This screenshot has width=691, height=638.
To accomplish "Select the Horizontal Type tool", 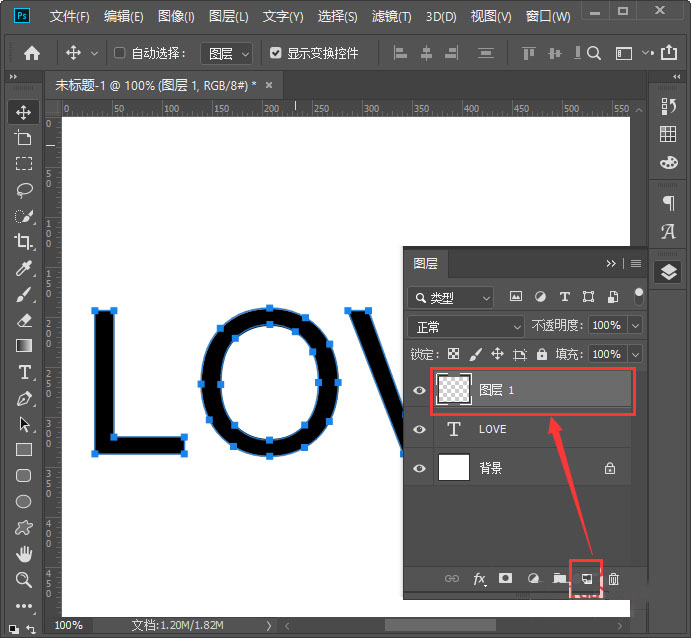I will [x=24, y=372].
